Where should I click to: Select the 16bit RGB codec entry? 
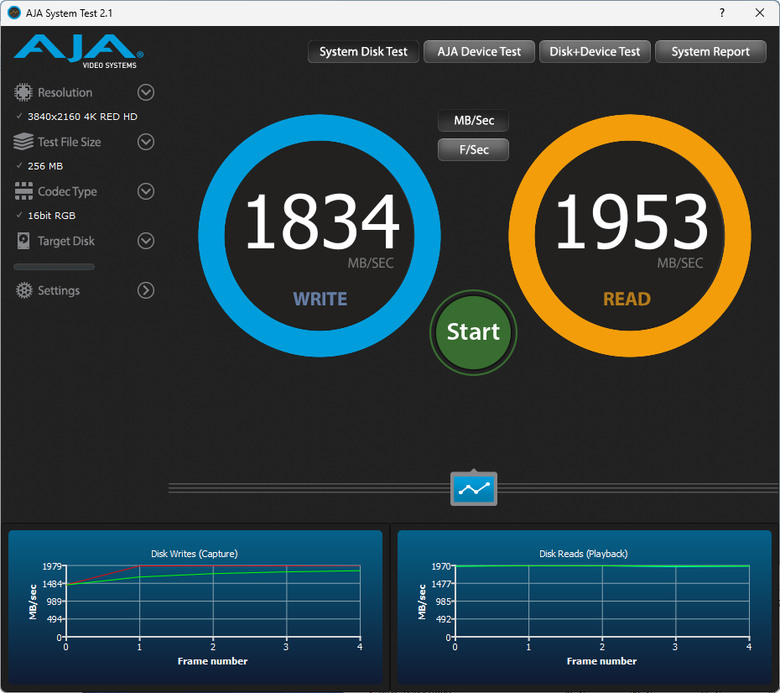[52, 215]
